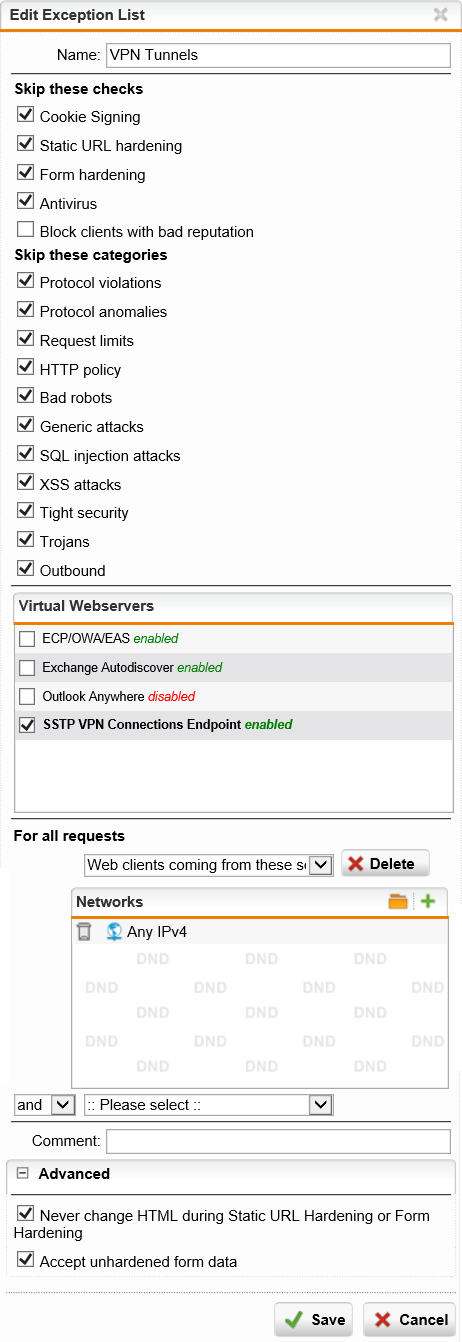This screenshot has width=462, height=1342.
Task: Uncheck SSTP VPN Connections Endpoint
Action: pyautogui.click(x=27, y=725)
